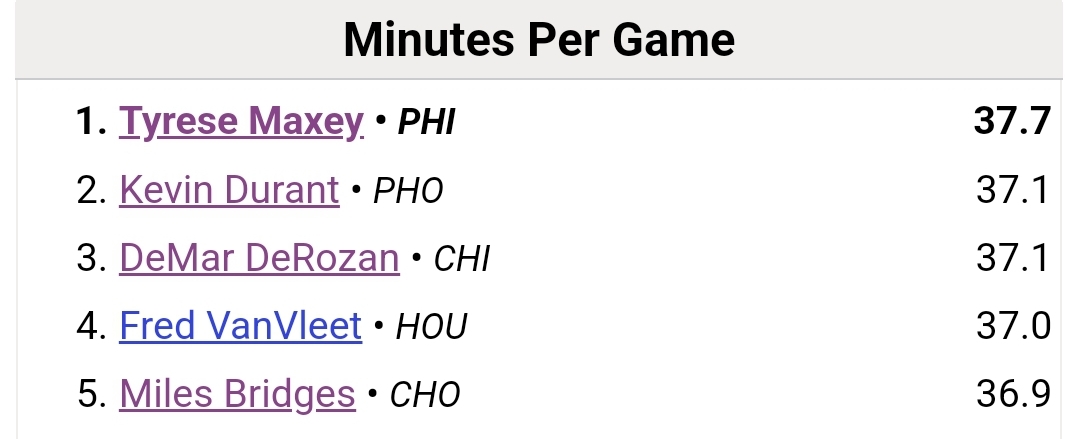Click the Minutes Per Game header
1080x439 pixels.
pos(539,40)
